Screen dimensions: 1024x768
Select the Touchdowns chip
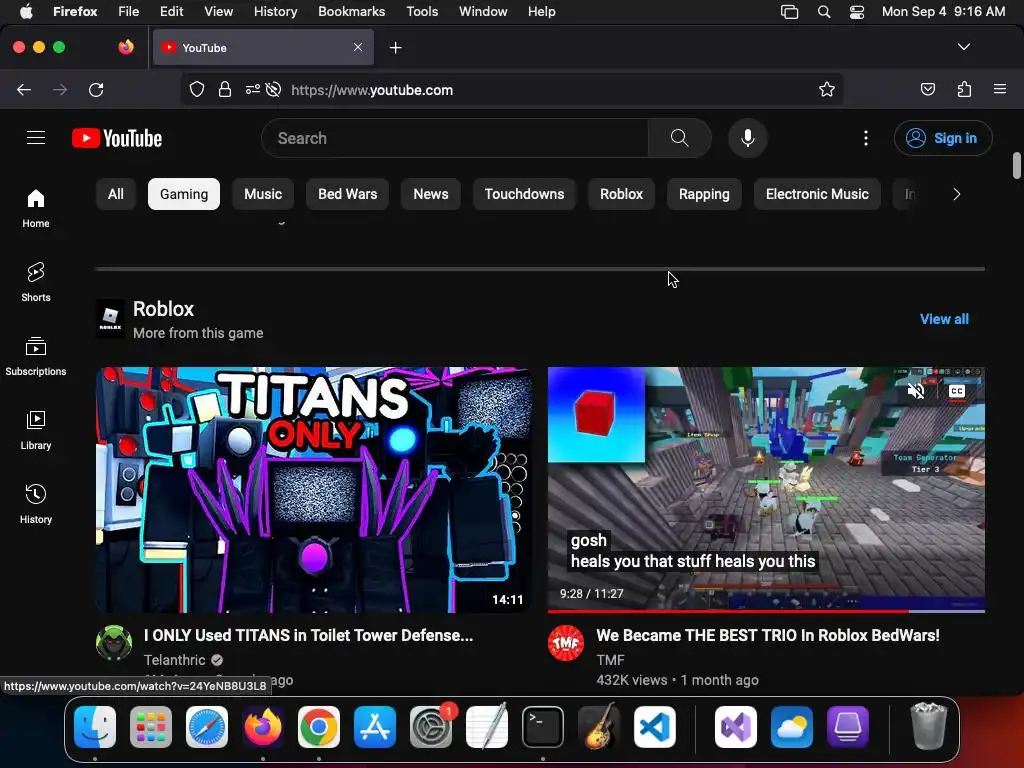(x=524, y=194)
